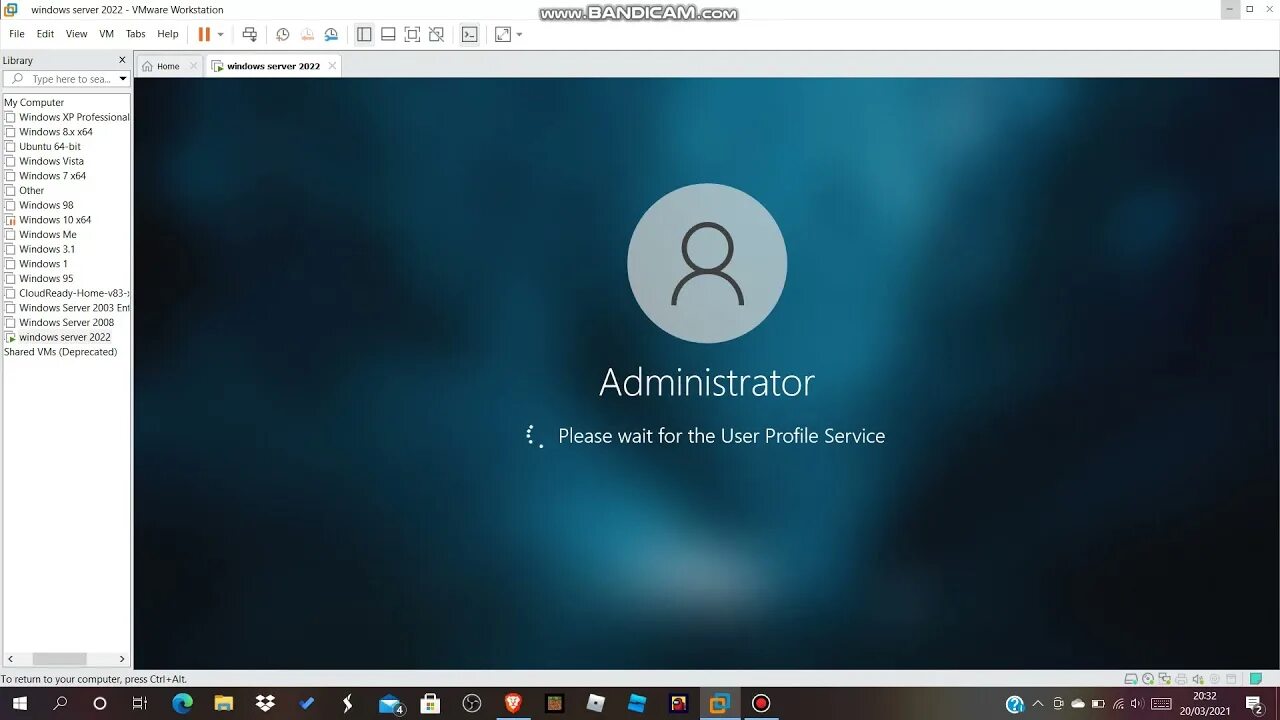Select My Computer in the library

click(34, 102)
